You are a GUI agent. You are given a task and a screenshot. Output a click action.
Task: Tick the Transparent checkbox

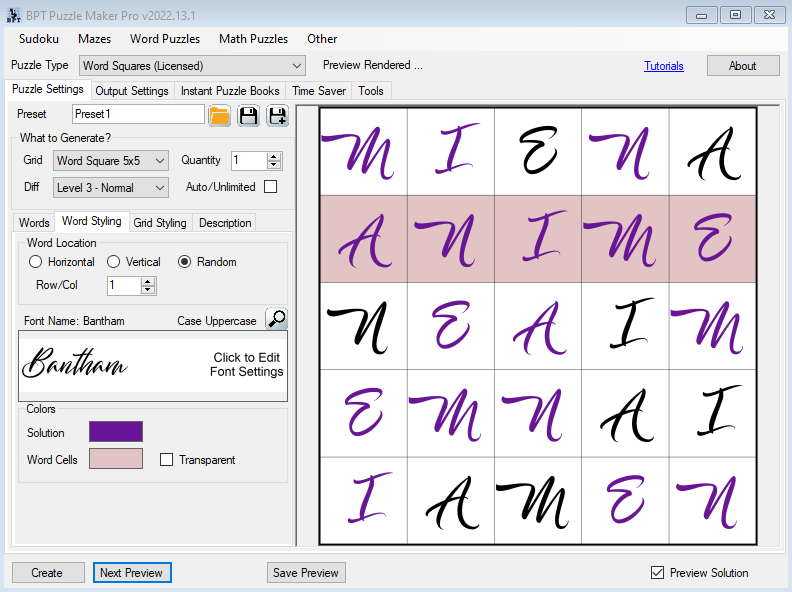coord(167,460)
